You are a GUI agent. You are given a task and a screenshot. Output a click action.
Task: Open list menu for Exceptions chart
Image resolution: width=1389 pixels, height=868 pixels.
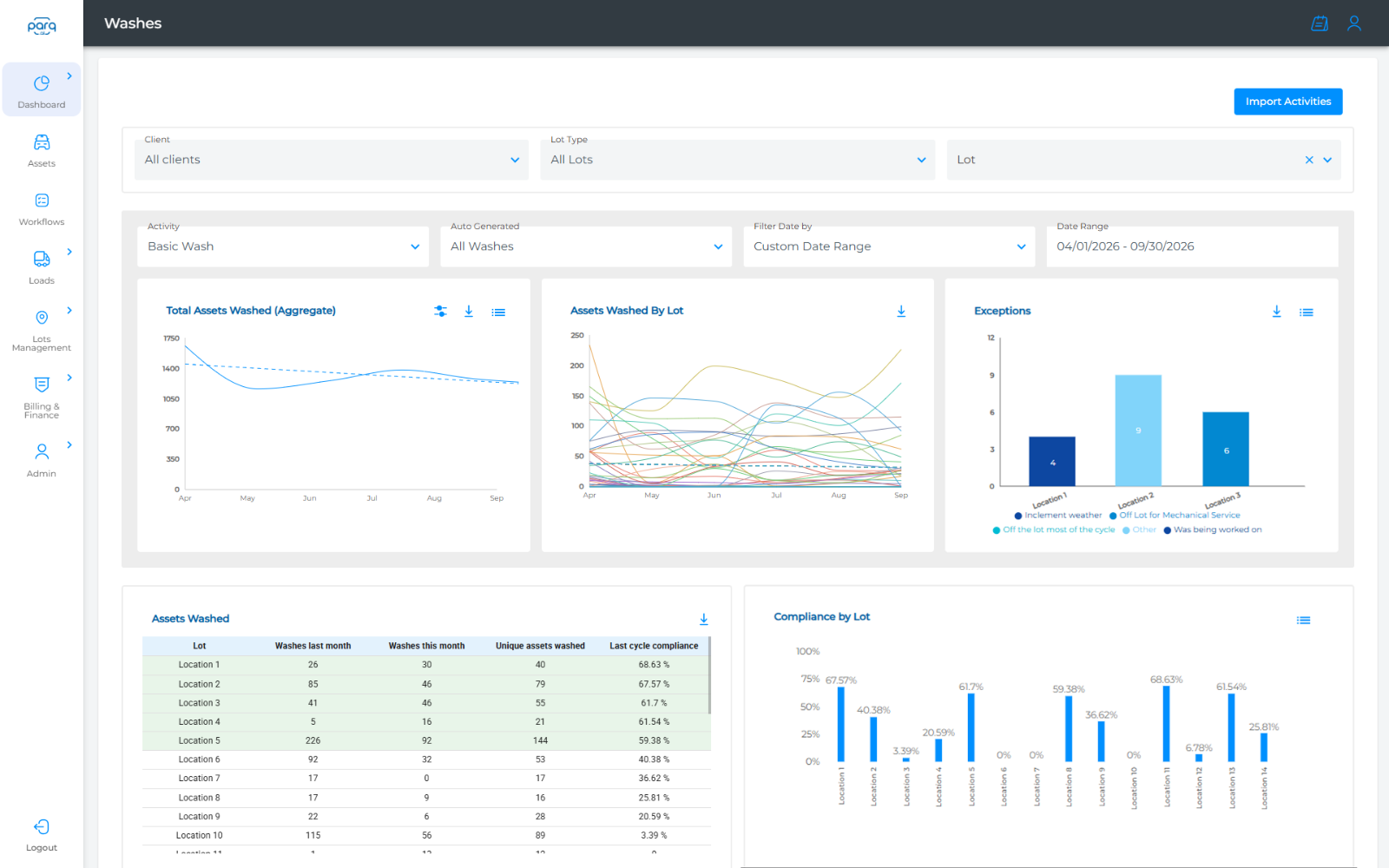(x=1307, y=312)
